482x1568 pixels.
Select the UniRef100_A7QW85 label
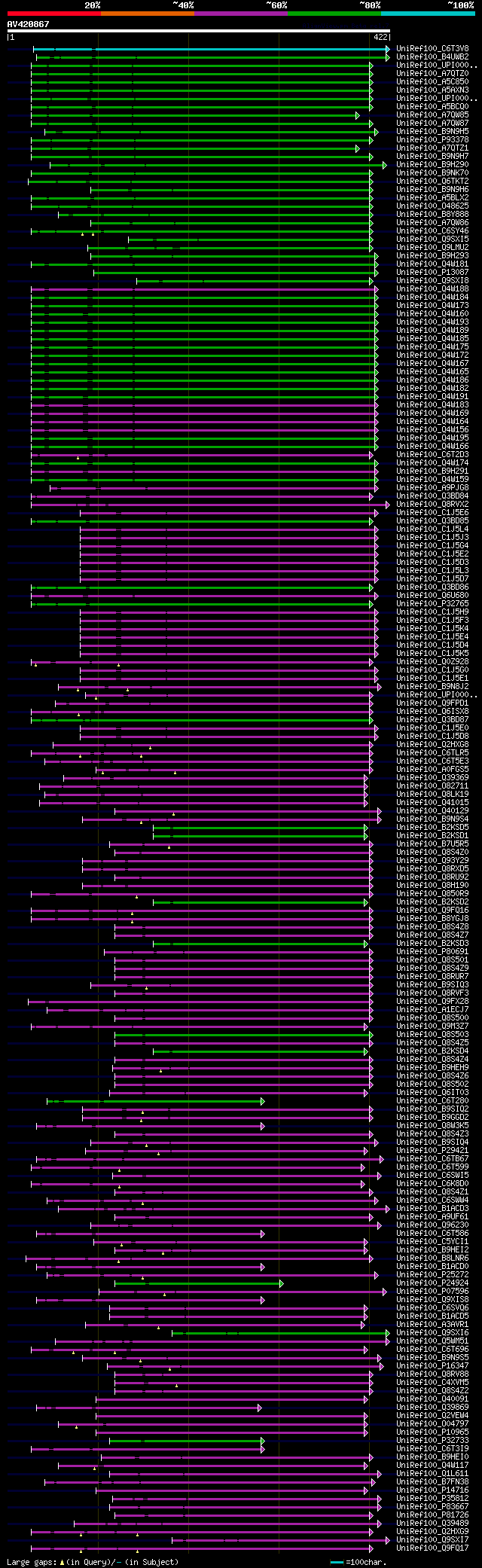(x=432, y=115)
